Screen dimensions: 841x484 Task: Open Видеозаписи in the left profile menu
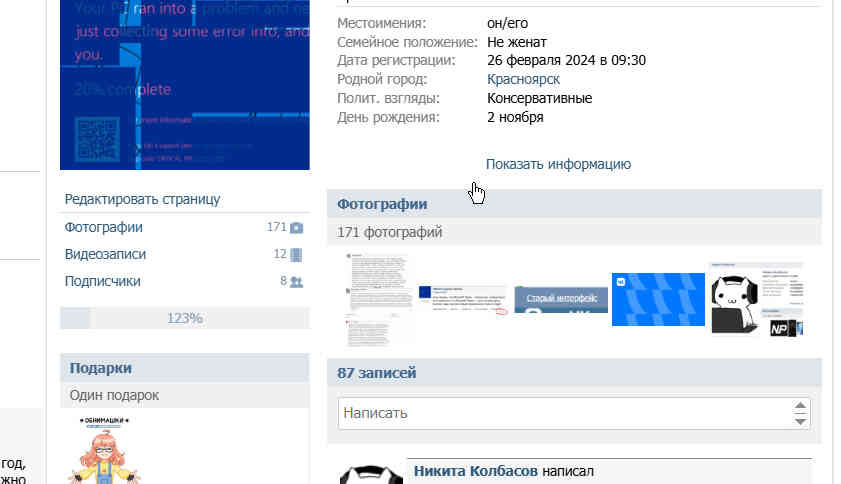pos(105,254)
